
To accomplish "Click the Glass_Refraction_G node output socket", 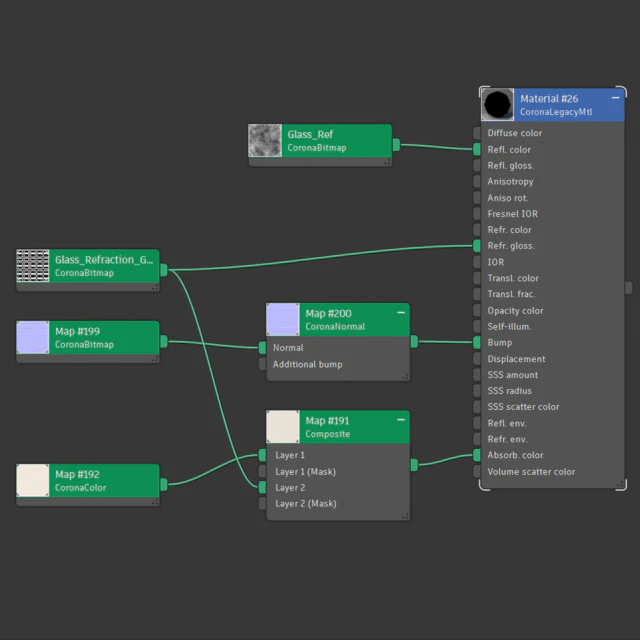I will [164, 270].
